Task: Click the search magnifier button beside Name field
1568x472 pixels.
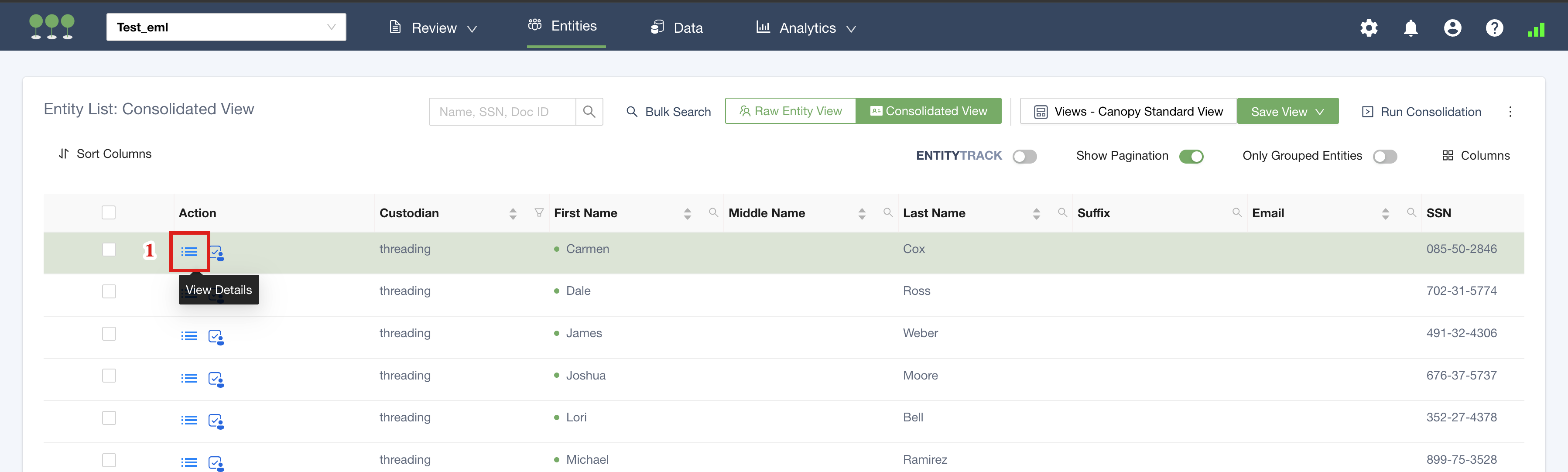Action: 589,112
